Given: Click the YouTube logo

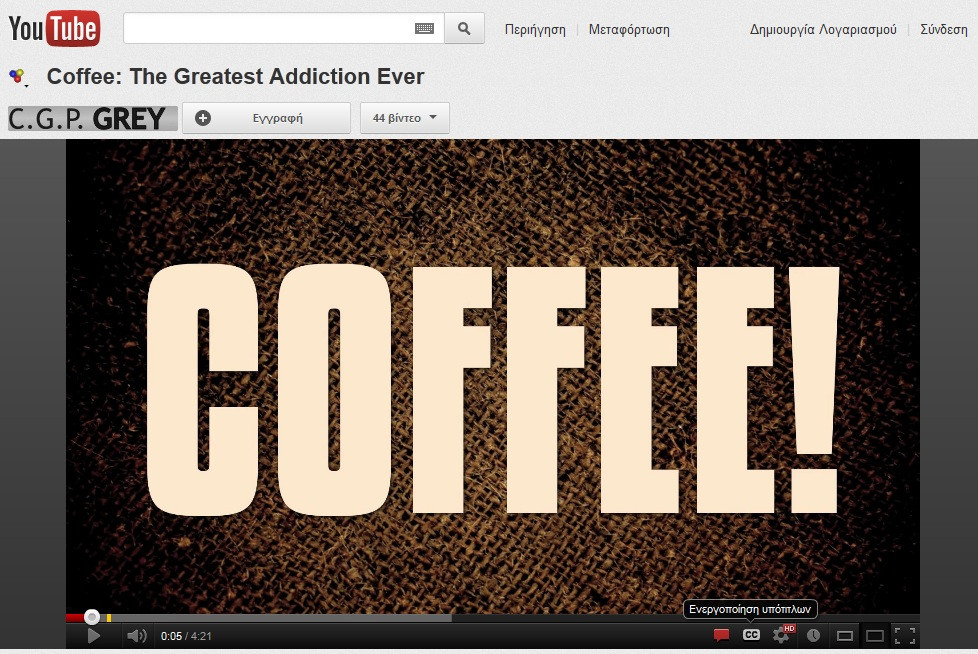Looking at the screenshot, I should 54,29.
